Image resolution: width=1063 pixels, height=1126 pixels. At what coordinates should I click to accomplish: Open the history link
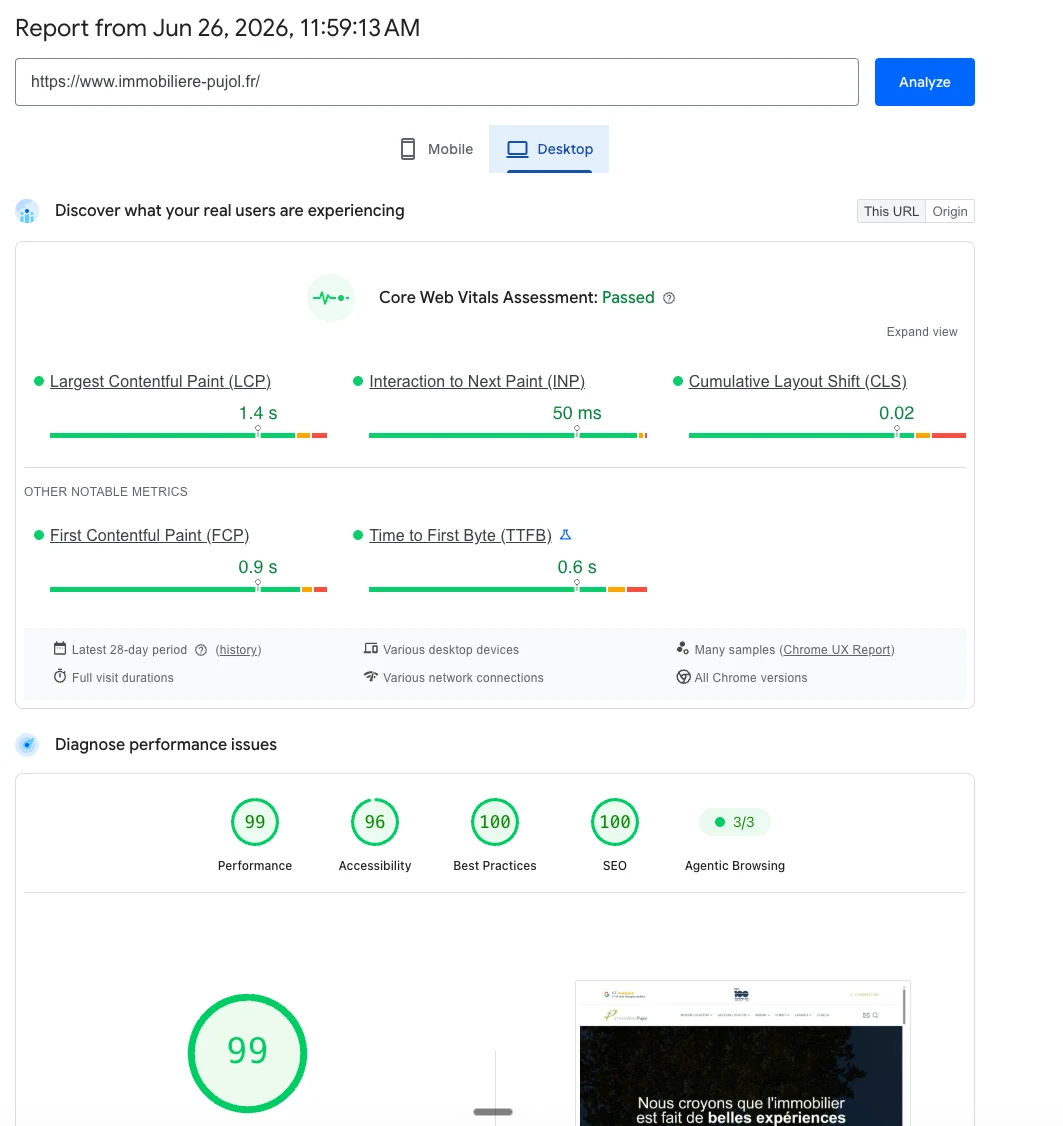[x=238, y=650]
